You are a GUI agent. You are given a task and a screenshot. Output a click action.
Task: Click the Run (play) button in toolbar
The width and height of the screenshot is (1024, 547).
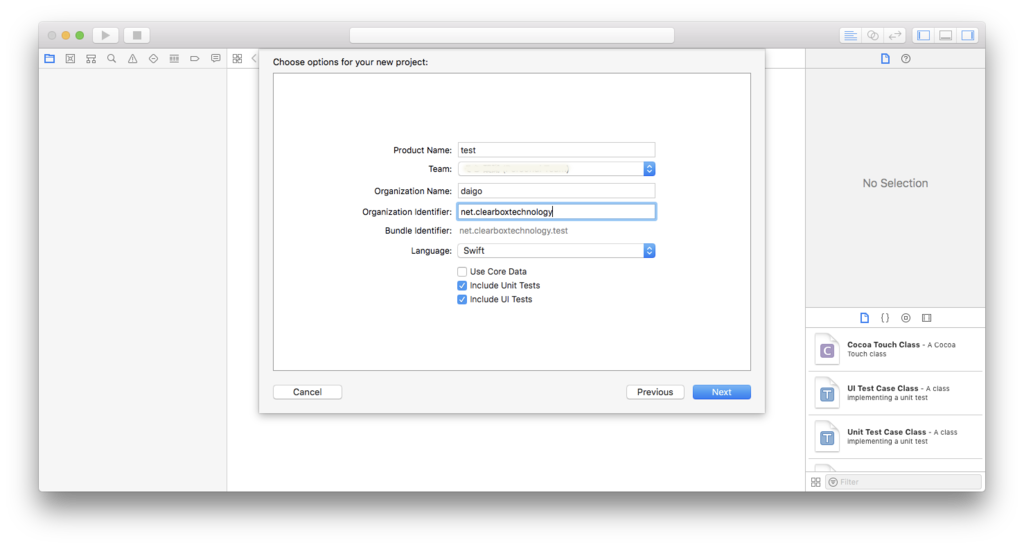[105, 35]
